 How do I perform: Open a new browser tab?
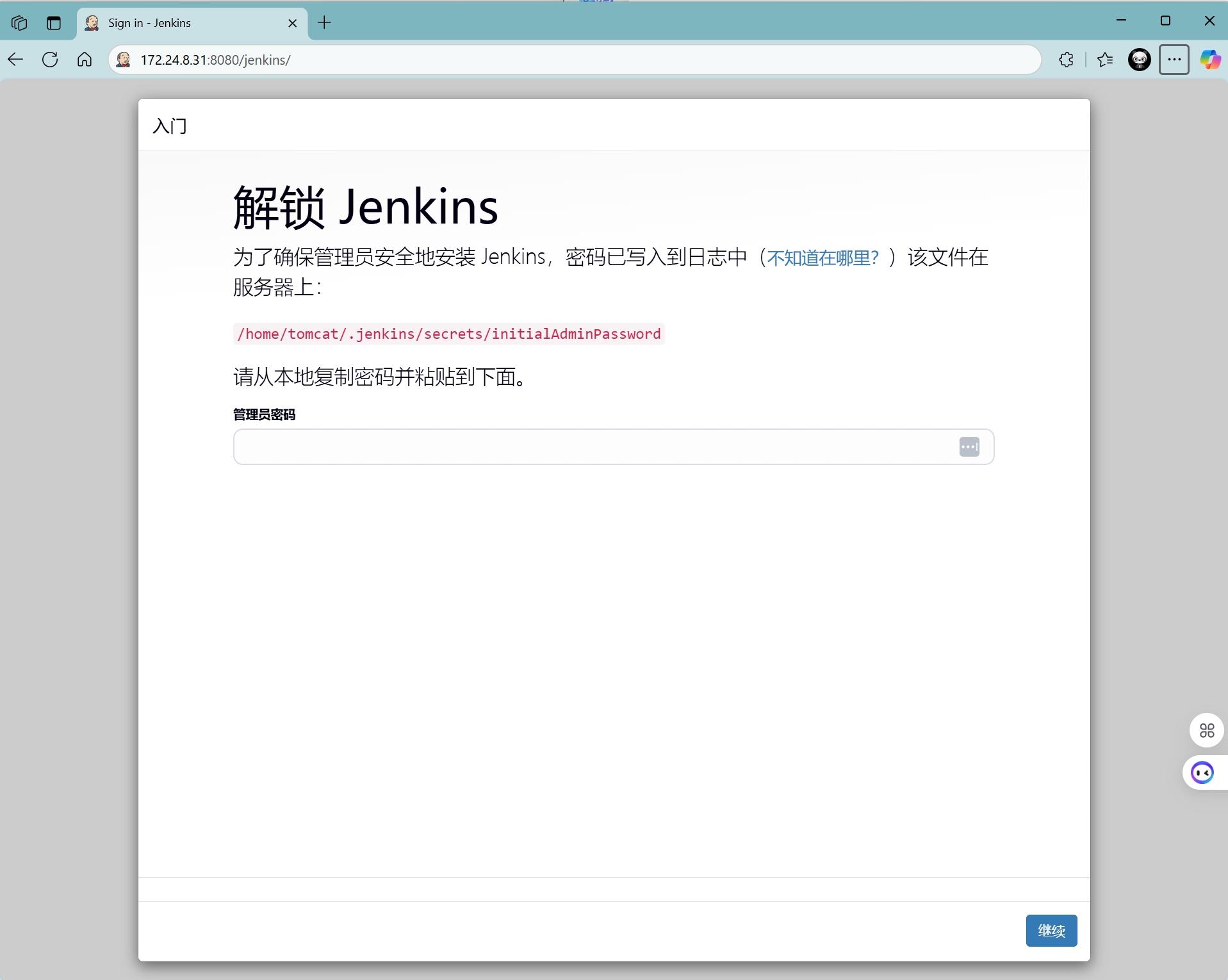tap(325, 23)
